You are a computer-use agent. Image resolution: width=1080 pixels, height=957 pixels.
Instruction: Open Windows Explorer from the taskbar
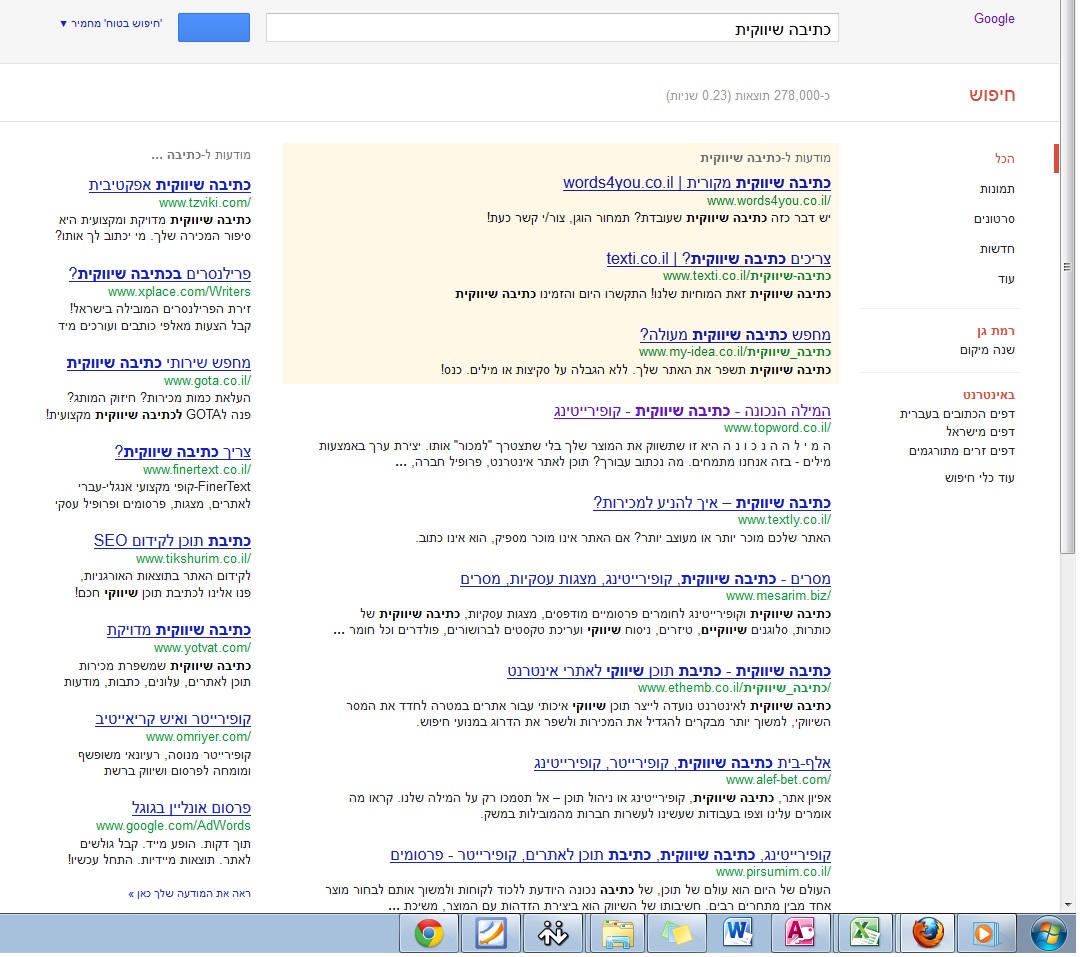pyautogui.click(x=617, y=934)
